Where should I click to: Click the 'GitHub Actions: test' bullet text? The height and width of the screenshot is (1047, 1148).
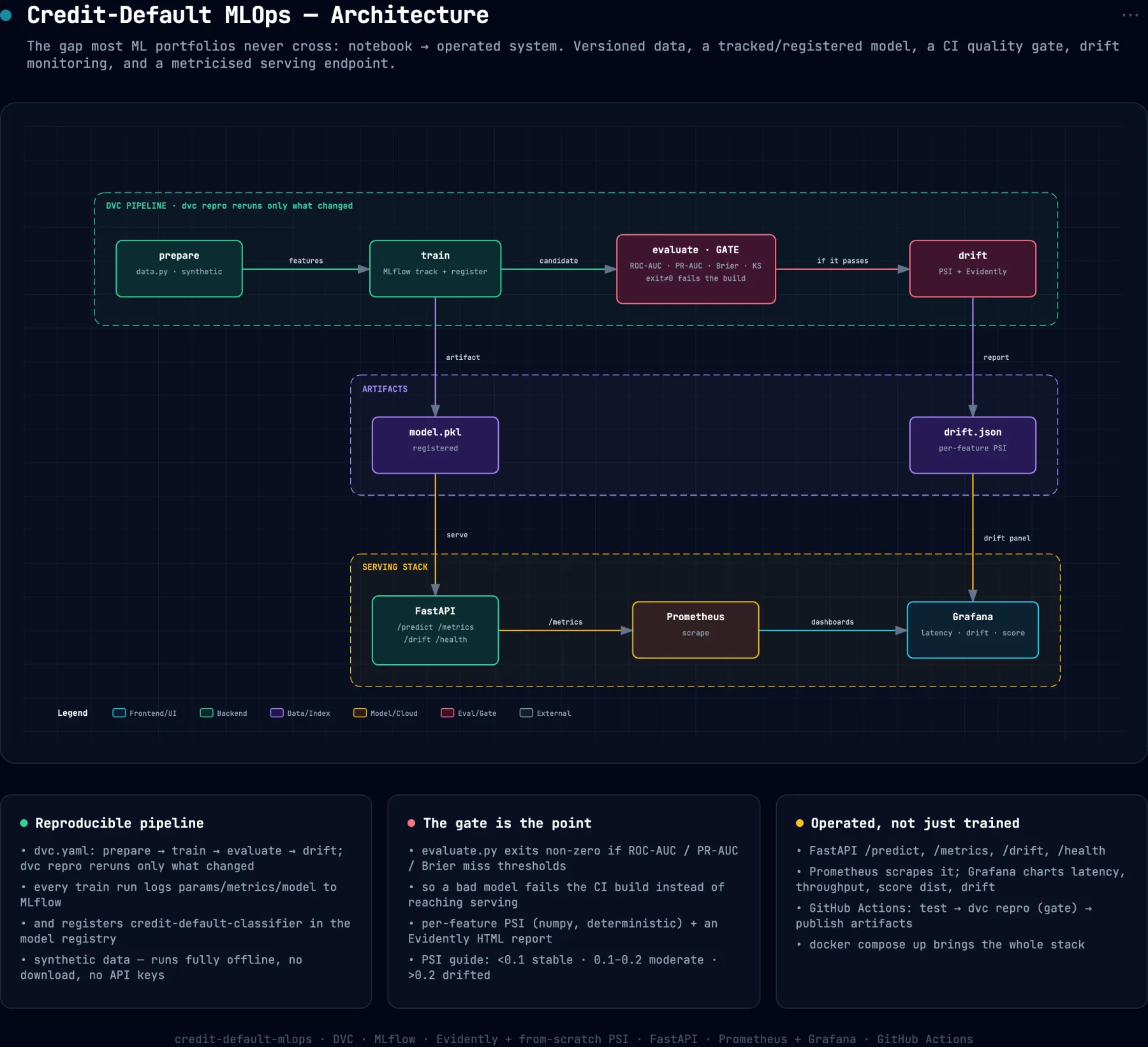point(944,916)
